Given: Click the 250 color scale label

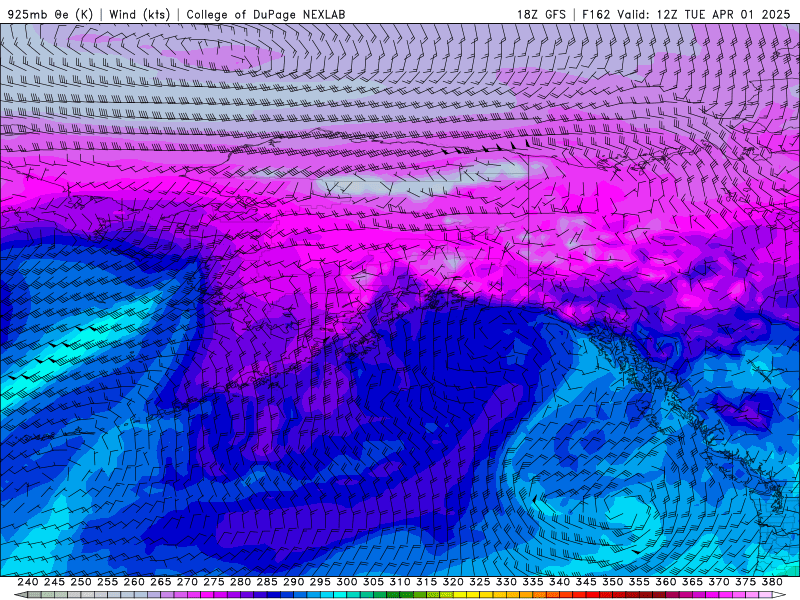Looking at the screenshot, I should tap(81, 582).
